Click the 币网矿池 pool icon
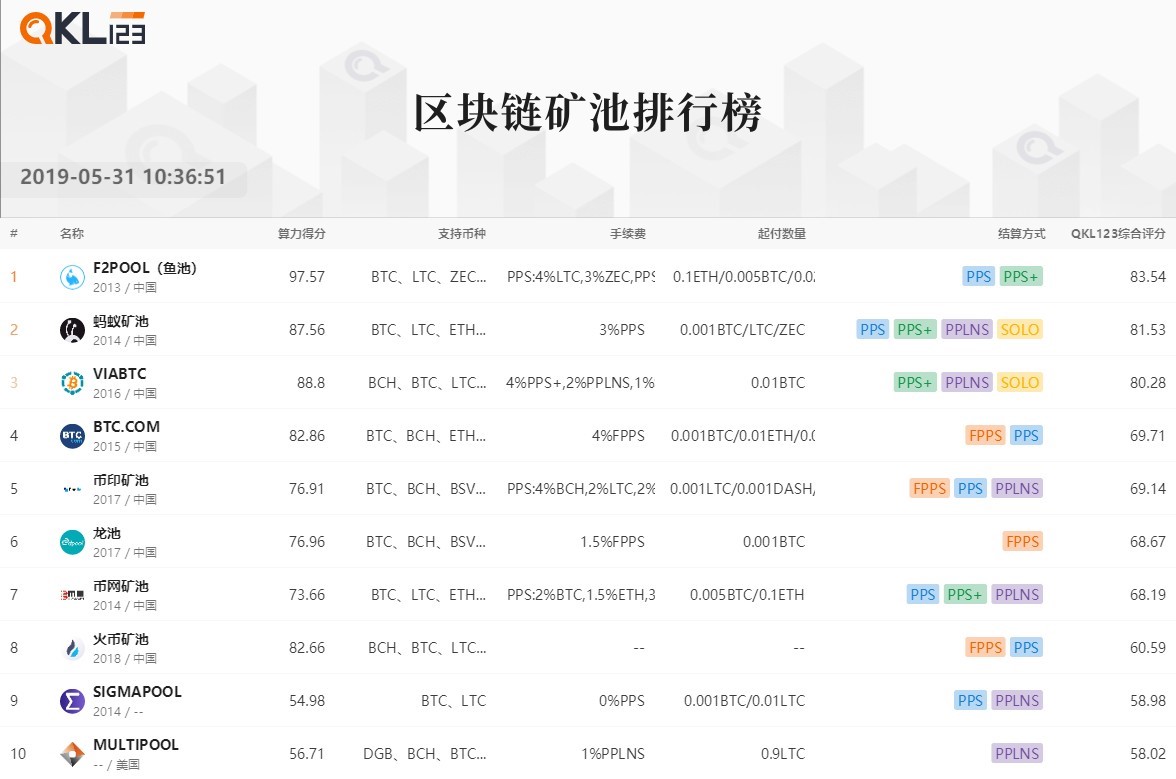1176x779 pixels. [72, 595]
